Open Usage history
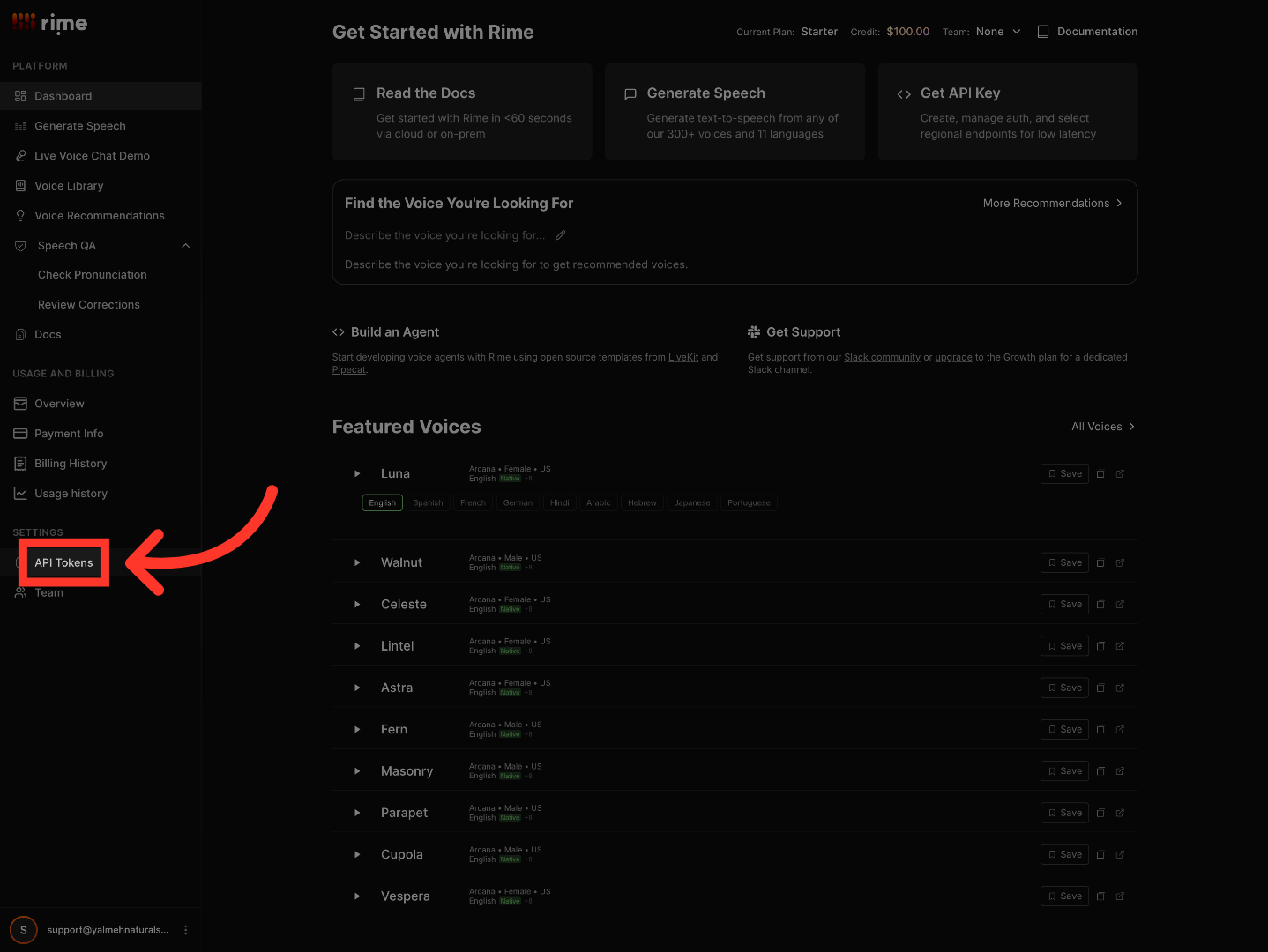1268x952 pixels. tap(101, 494)
